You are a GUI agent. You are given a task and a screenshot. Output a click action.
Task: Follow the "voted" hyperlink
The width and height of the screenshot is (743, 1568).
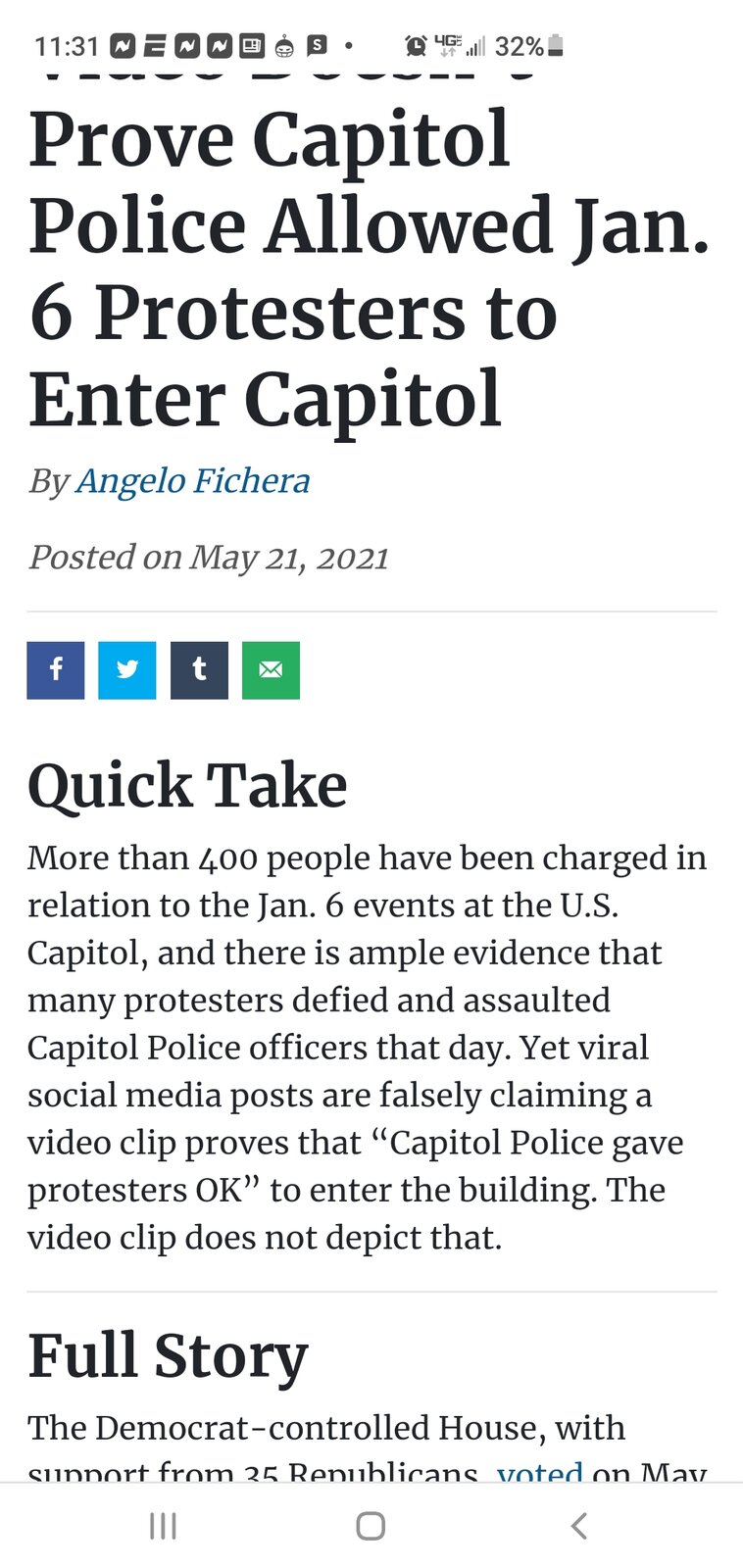pyautogui.click(x=540, y=1472)
